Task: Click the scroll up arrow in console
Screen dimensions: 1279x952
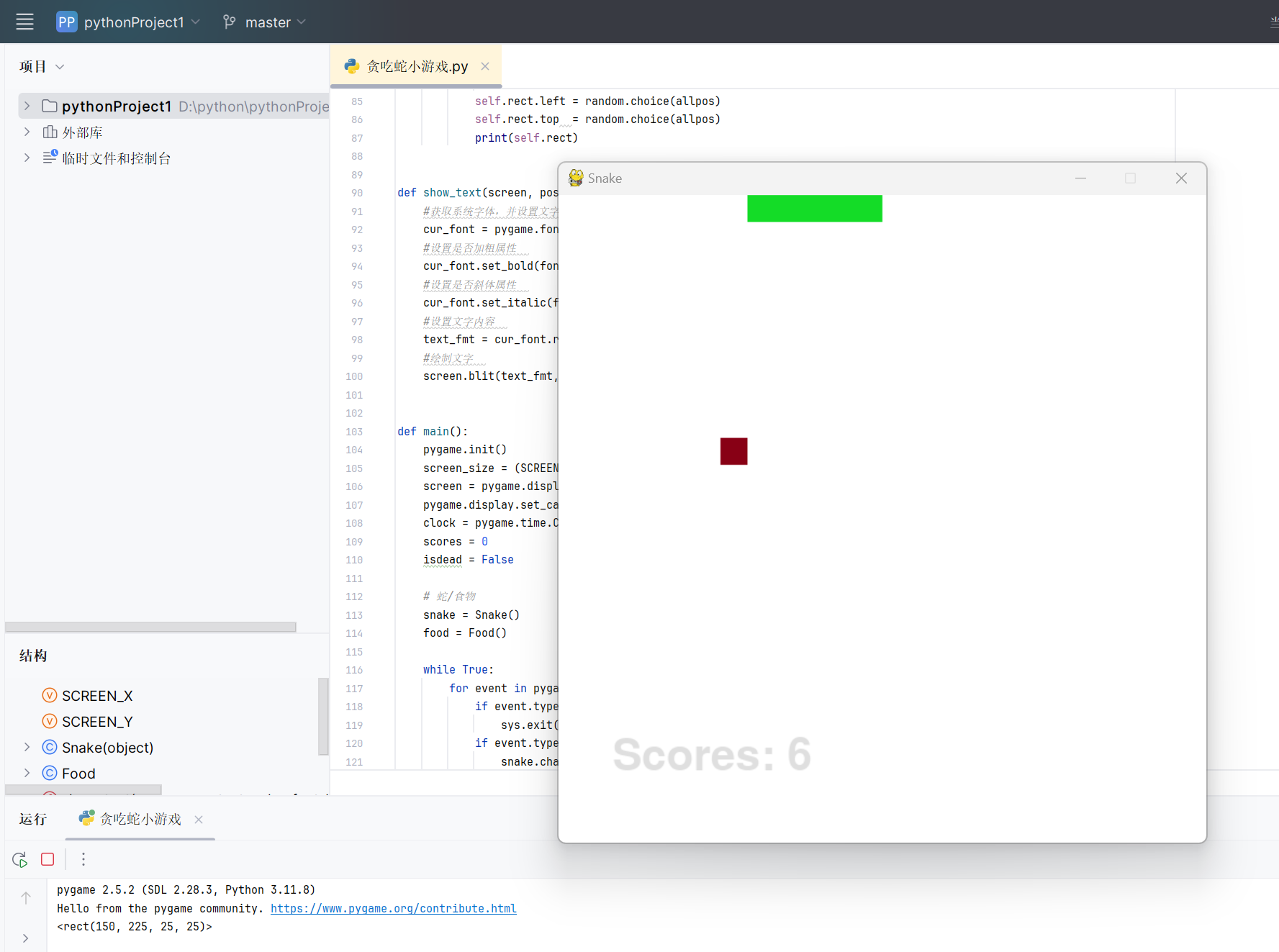Action: (x=26, y=897)
